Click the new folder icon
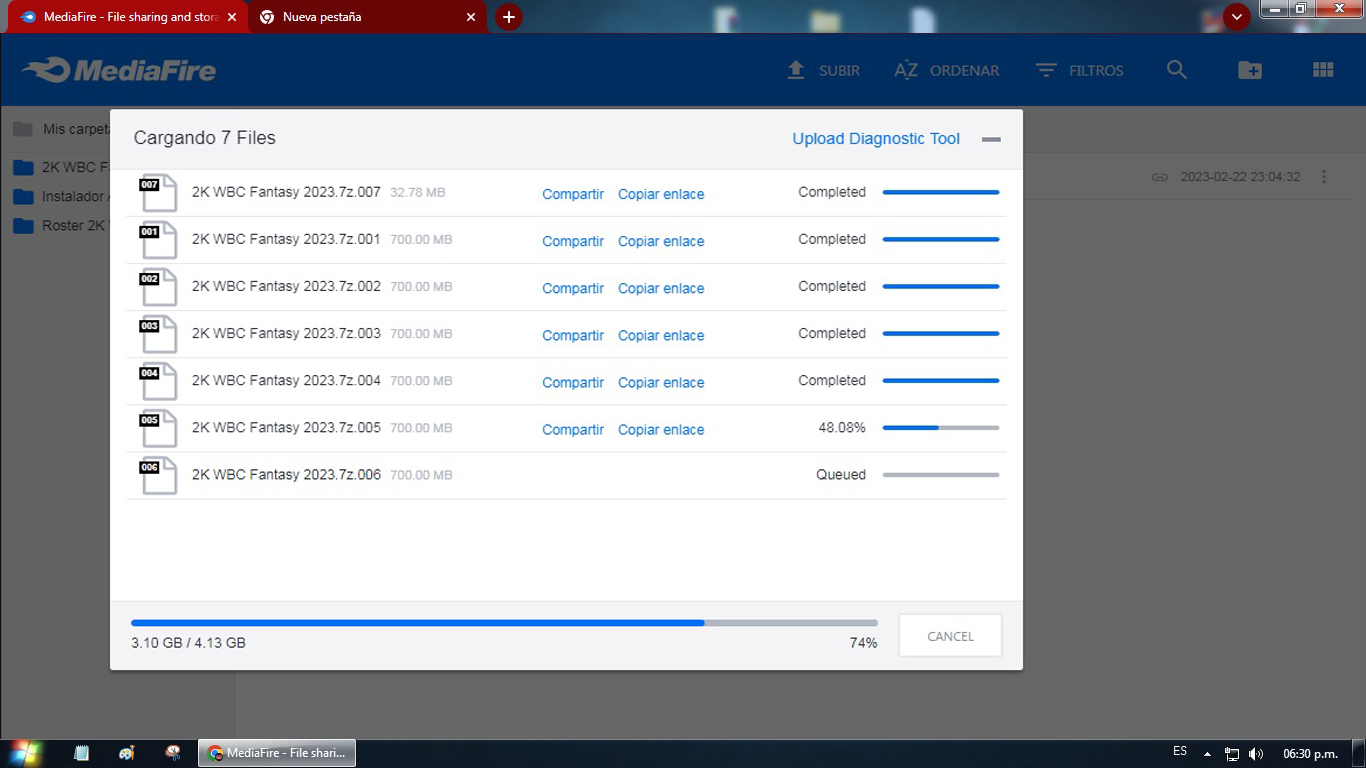The image size is (1366, 768). [x=1250, y=70]
